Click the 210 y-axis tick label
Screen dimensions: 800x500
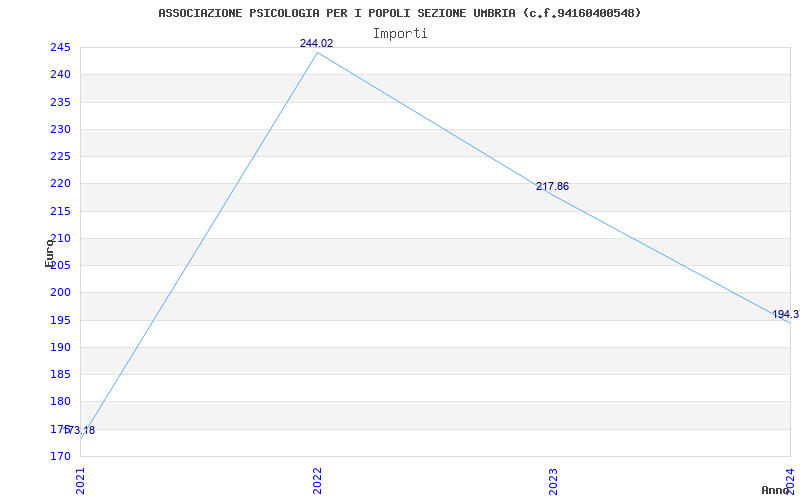(x=60, y=238)
